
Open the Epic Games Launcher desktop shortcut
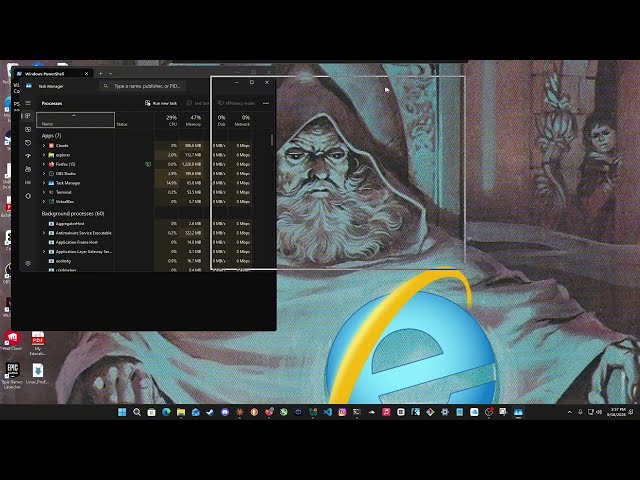(x=12, y=376)
